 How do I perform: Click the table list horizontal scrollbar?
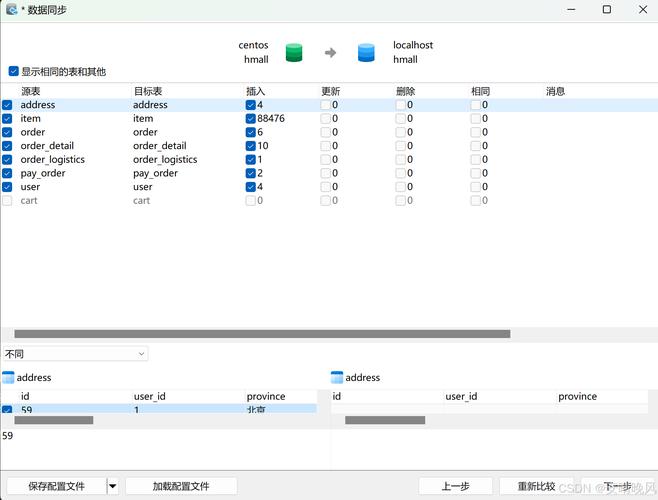tap(262, 334)
